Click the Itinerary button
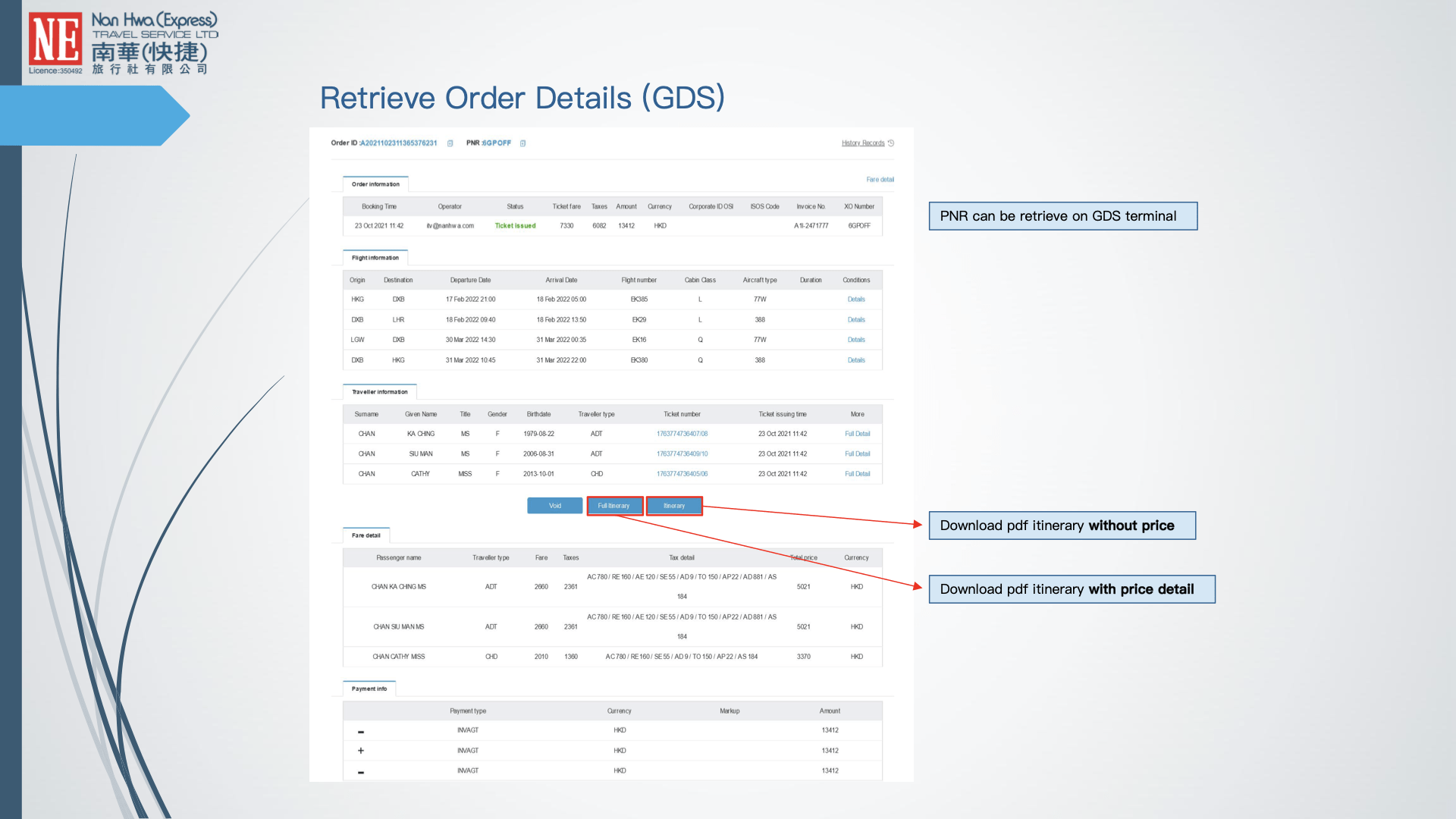 pos(673,505)
